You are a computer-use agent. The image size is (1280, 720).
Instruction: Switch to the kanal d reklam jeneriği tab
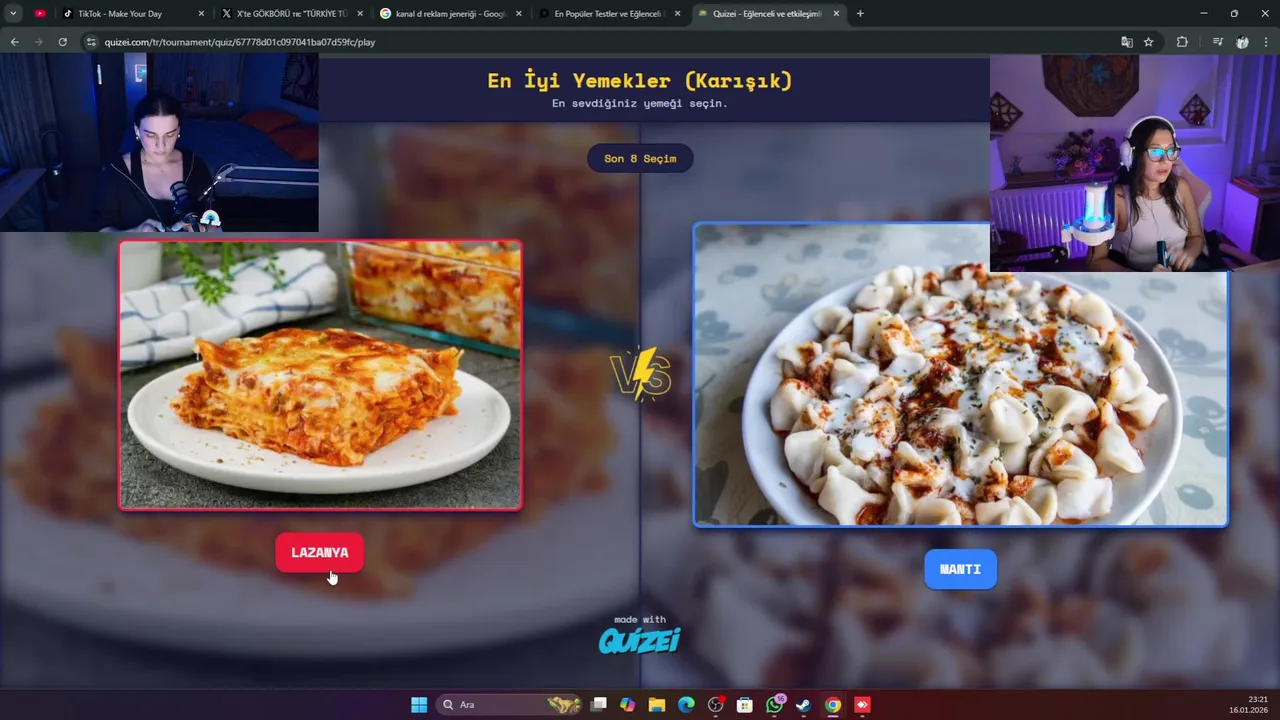[x=452, y=13]
